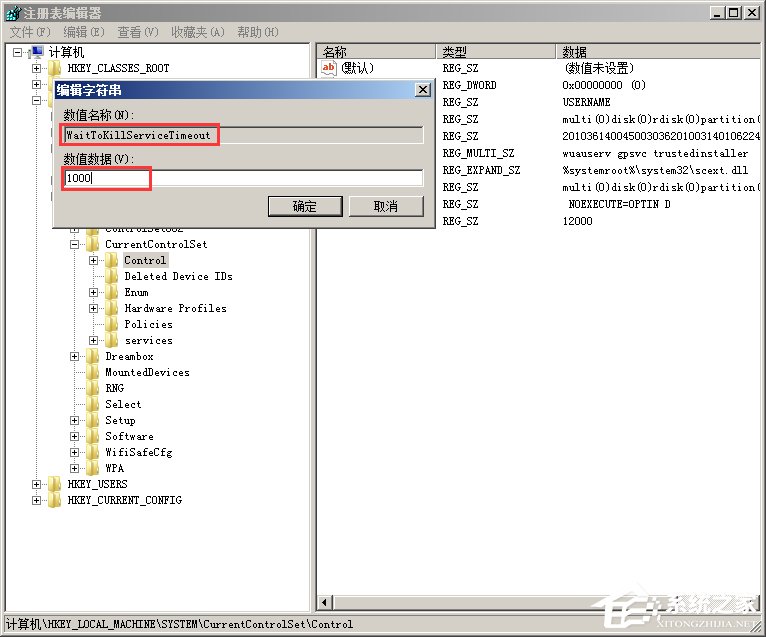
Task: Open the 收藏夹(A) menu
Action: pos(198,32)
